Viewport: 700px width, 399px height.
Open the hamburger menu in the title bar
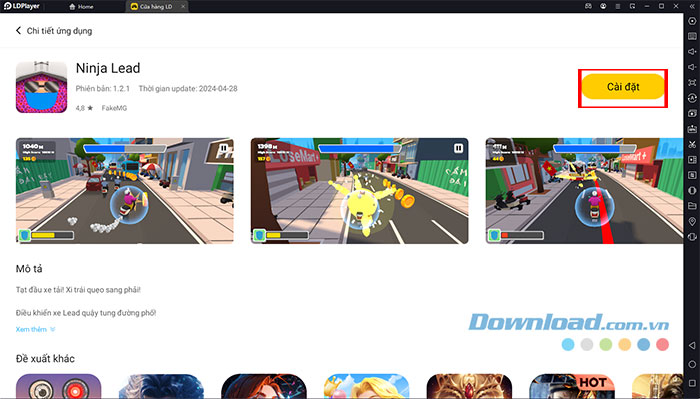coord(618,6)
